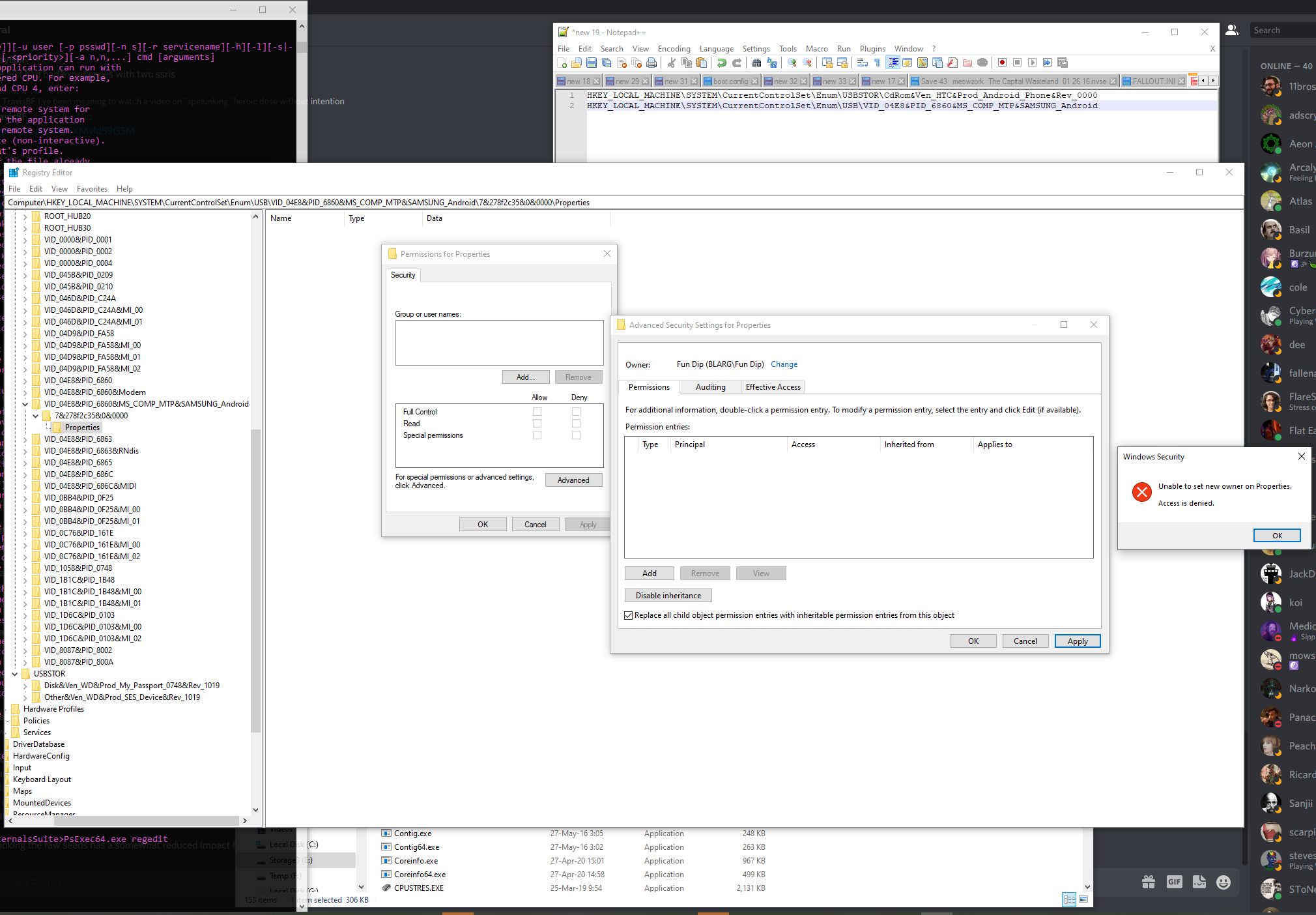Screen dimensions: 1316x915
Task: Collapse VID_04E8&PID_6860&MS_COMP_MTP&SAMSUNG_Android tree node
Action: pyautogui.click(x=25, y=404)
